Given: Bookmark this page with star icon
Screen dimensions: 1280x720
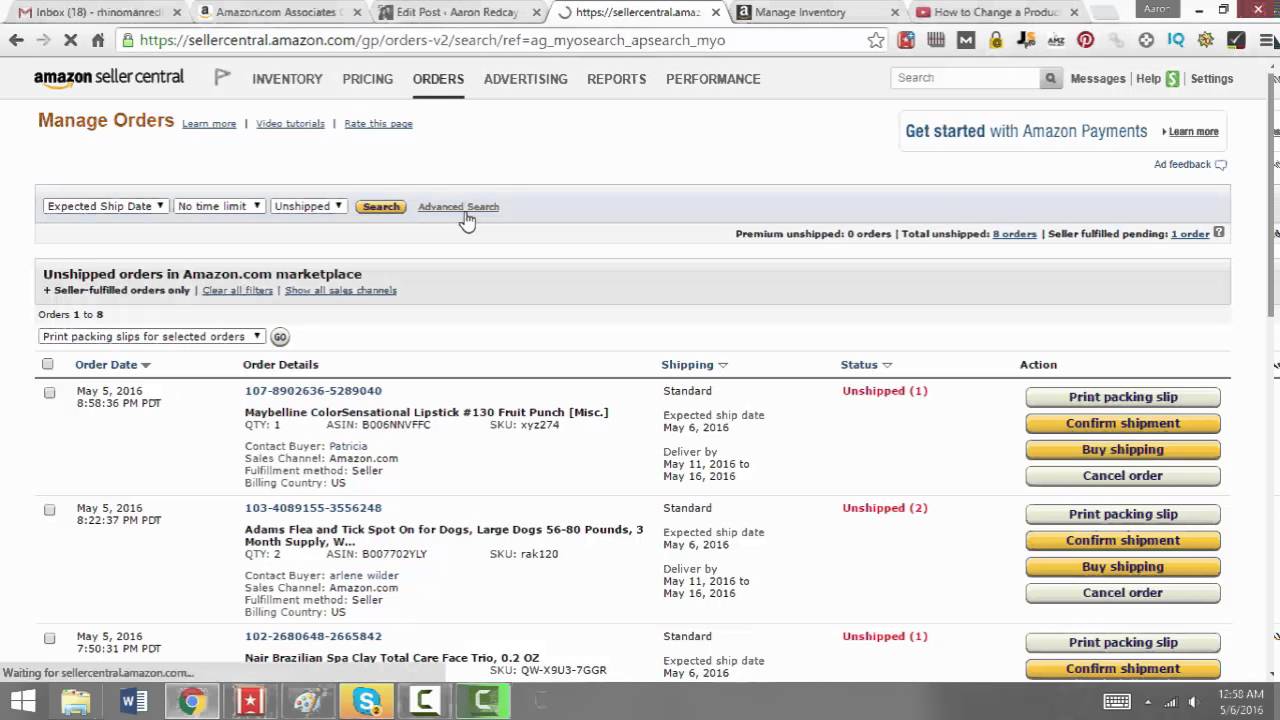Looking at the screenshot, I should (x=876, y=40).
